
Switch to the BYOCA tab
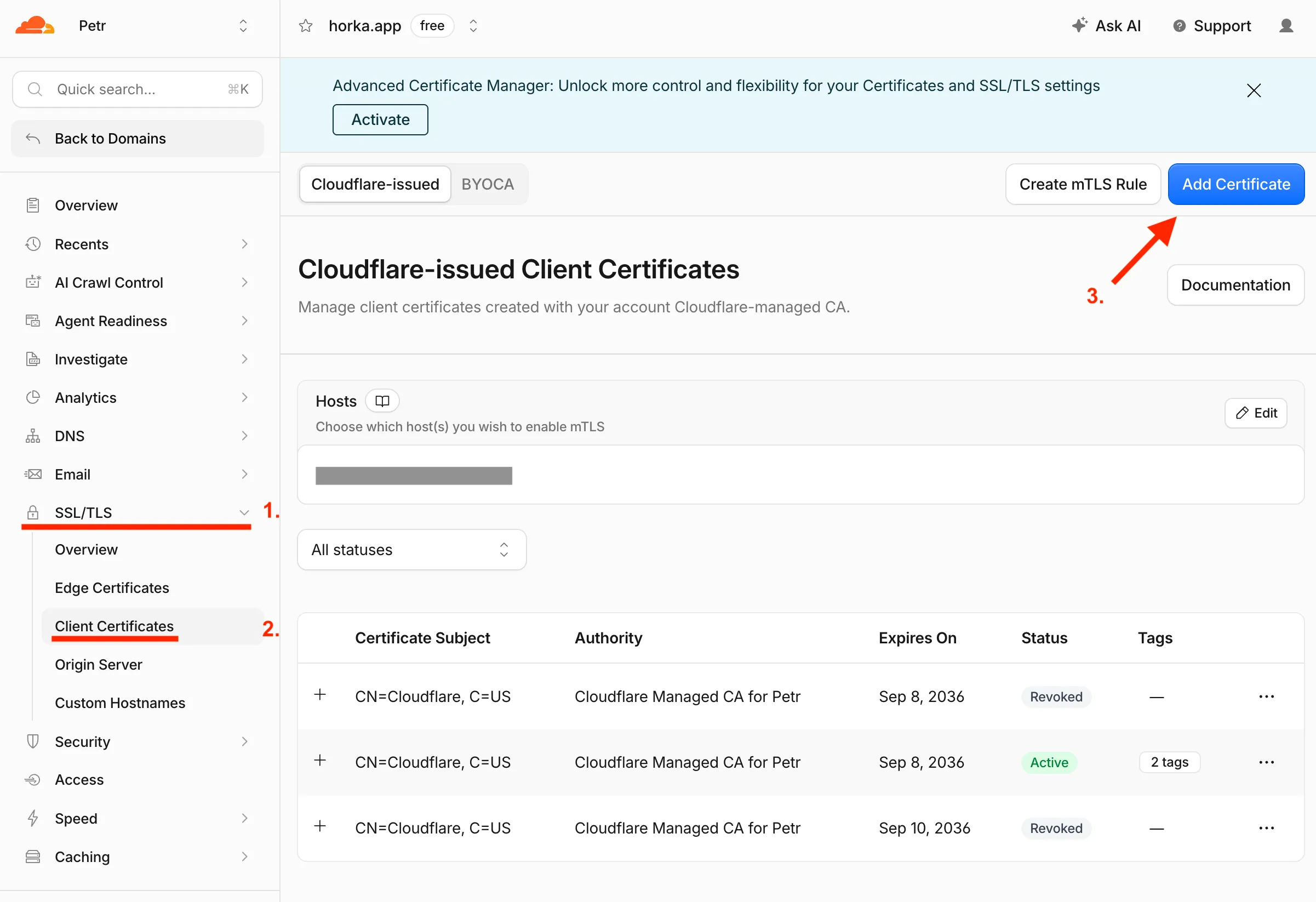(488, 184)
